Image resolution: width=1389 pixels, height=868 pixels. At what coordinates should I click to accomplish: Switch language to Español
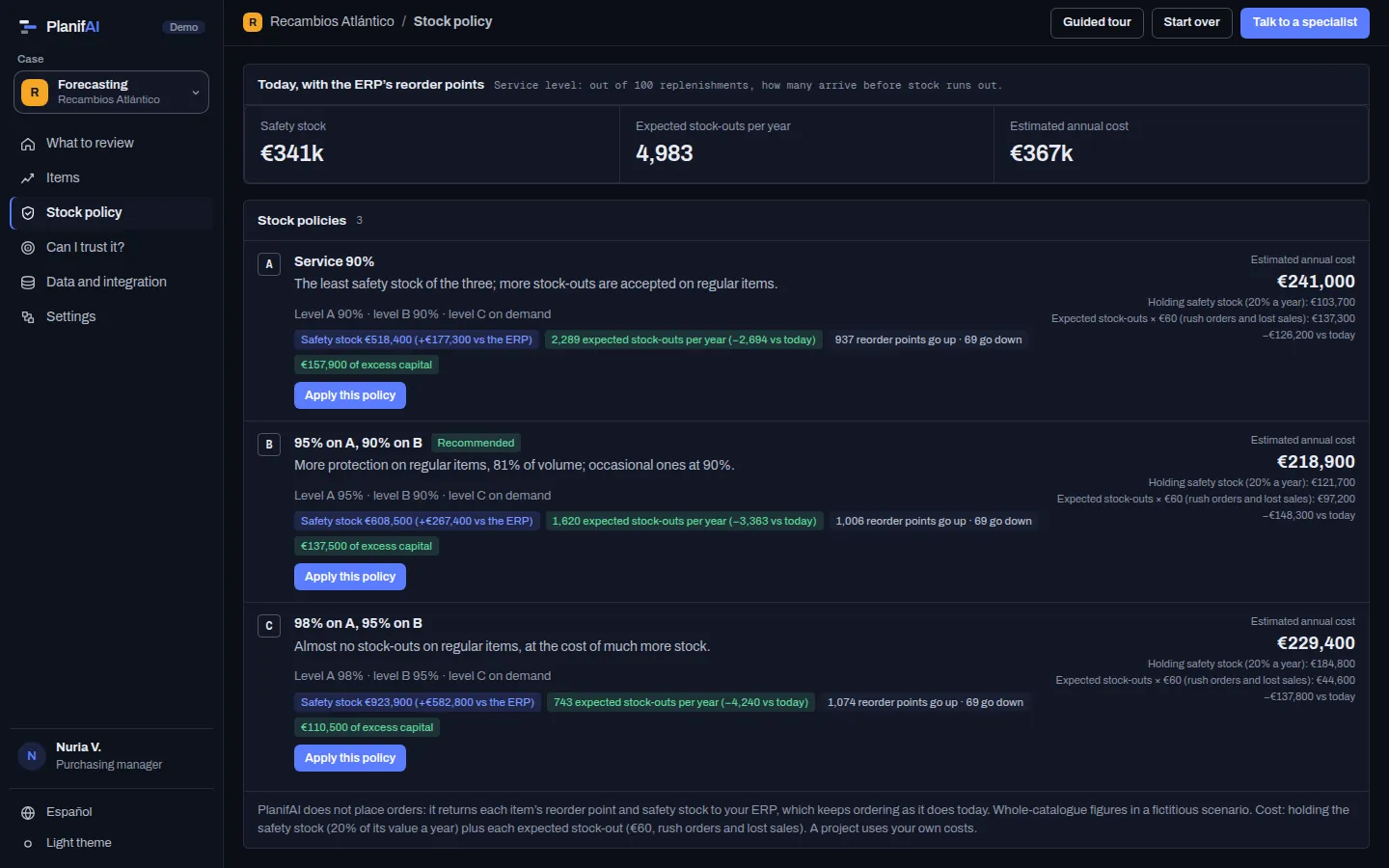112,812
